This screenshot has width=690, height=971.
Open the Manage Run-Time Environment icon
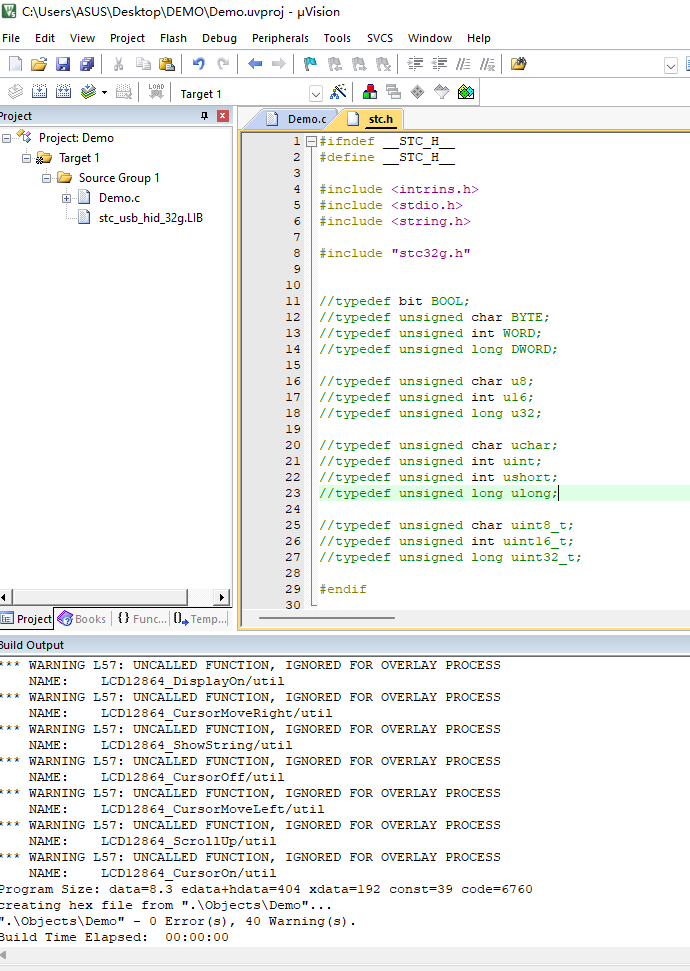(x=417, y=92)
